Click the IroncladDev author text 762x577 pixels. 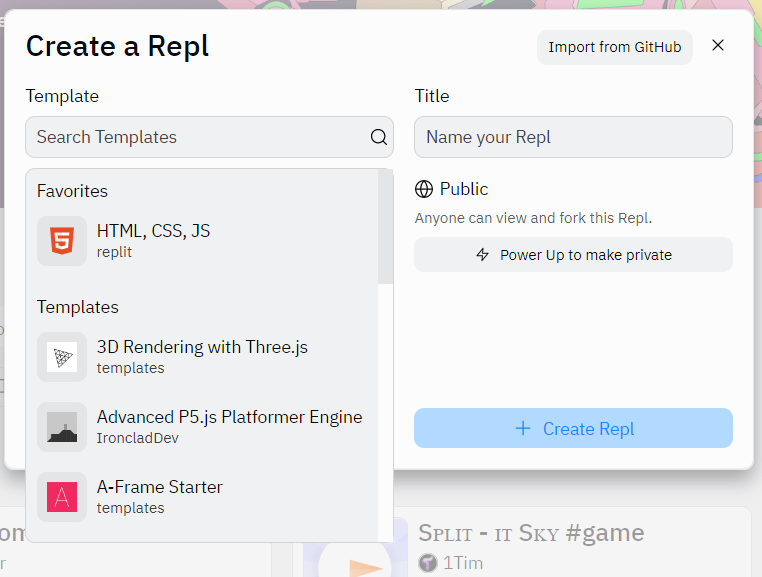[x=138, y=438]
